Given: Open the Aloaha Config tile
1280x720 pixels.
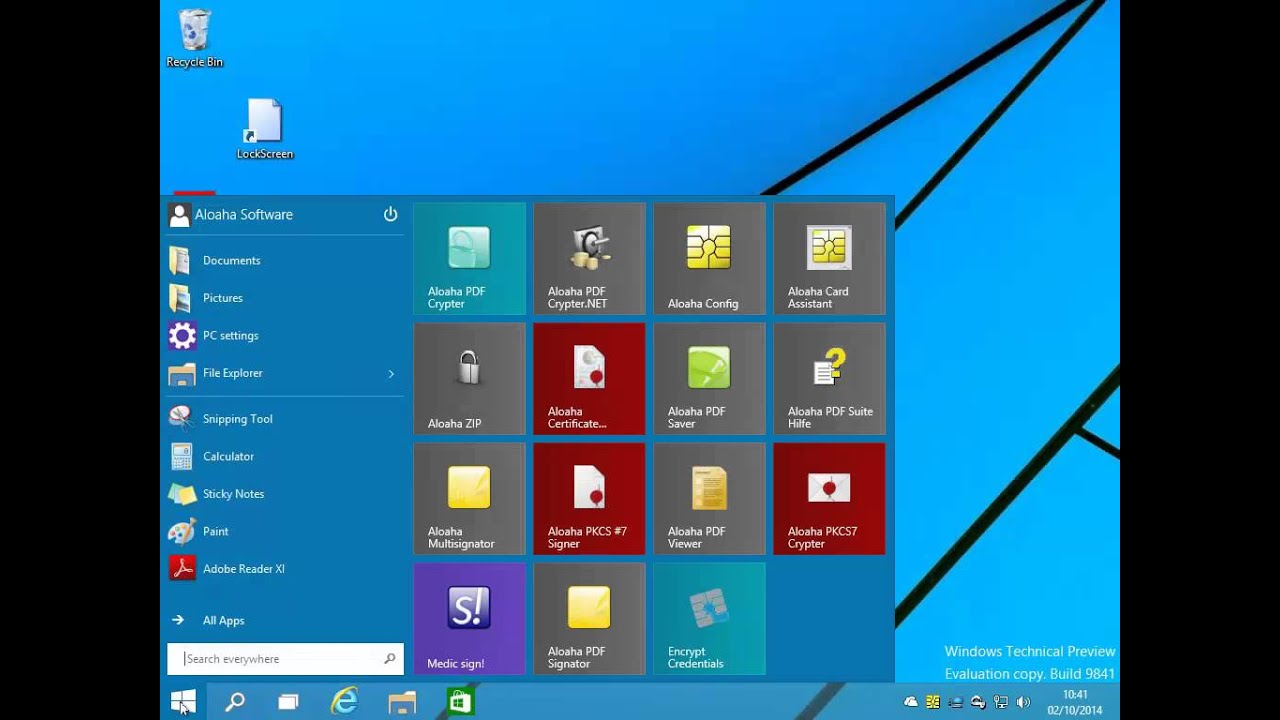Looking at the screenshot, I should tap(709, 259).
